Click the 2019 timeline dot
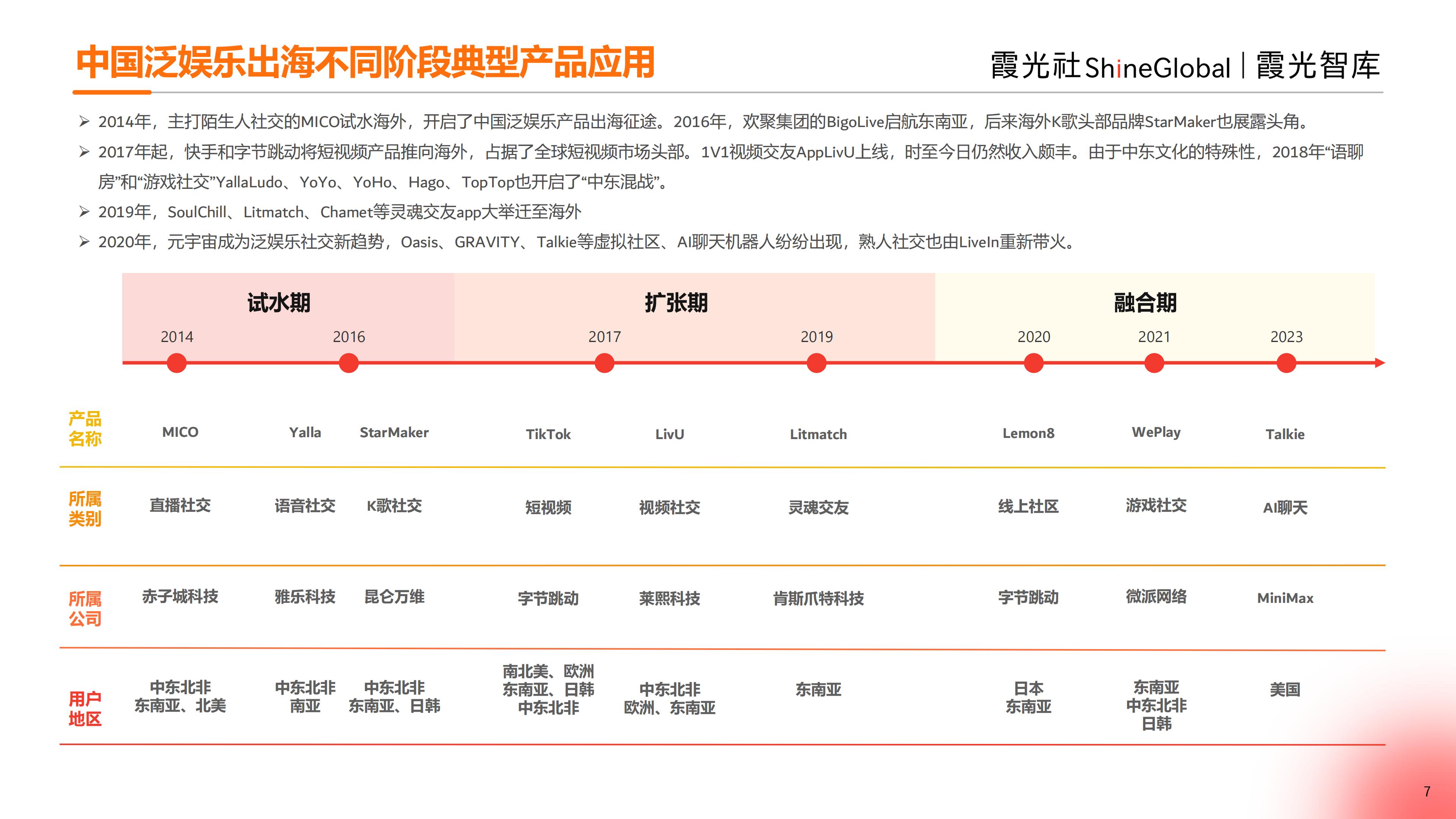Viewport: 1456px width, 819px height. (x=816, y=363)
